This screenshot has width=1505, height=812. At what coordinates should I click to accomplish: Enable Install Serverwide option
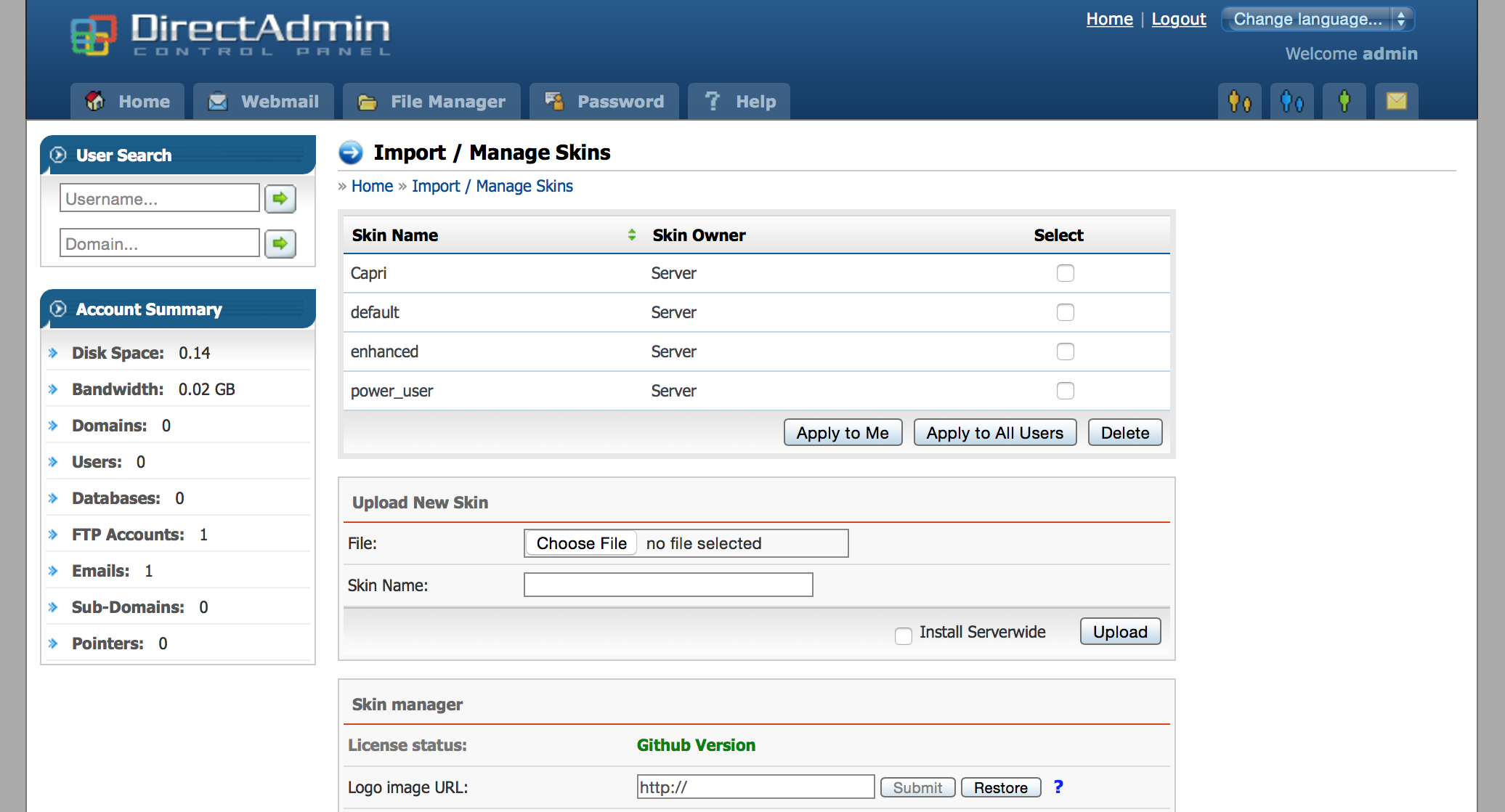click(x=904, y=636)
